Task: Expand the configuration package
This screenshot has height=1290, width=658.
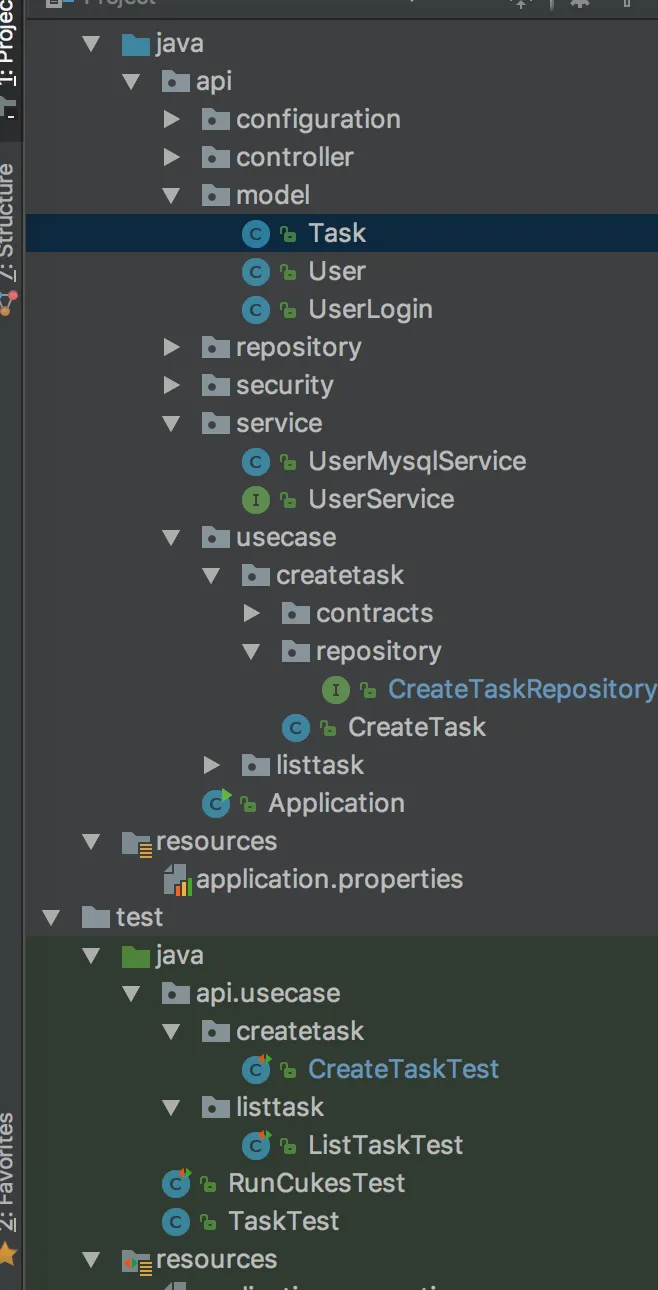Action: point(172,120)
